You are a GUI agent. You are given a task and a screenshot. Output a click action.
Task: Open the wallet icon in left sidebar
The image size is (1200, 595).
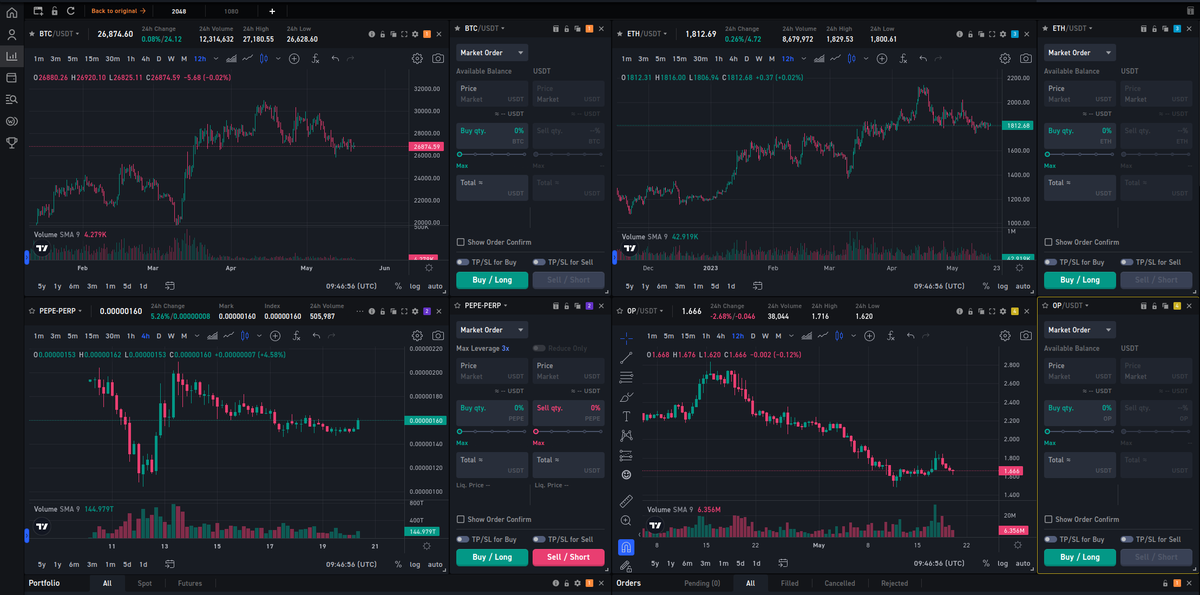[x=12, y=77]
